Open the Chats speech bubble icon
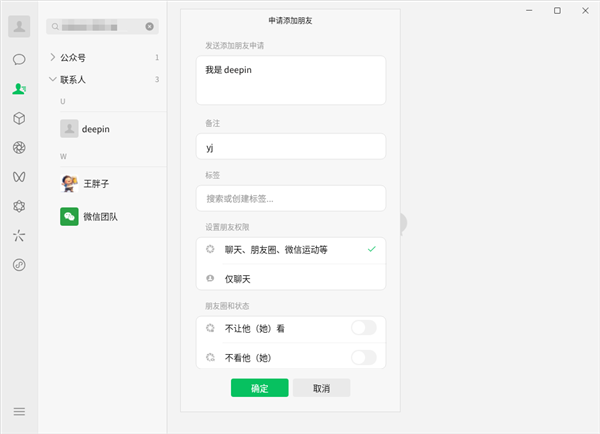This screenshot has width=600, height=434. coord(19,59)
